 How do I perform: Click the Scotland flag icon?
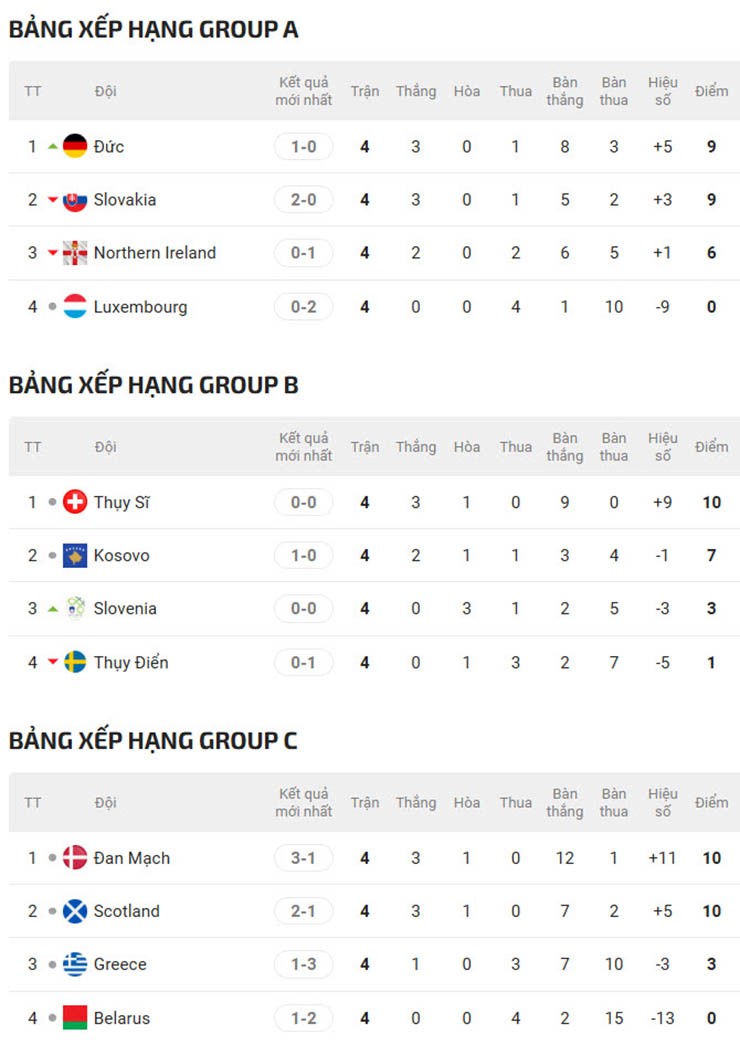coord(75,911)
